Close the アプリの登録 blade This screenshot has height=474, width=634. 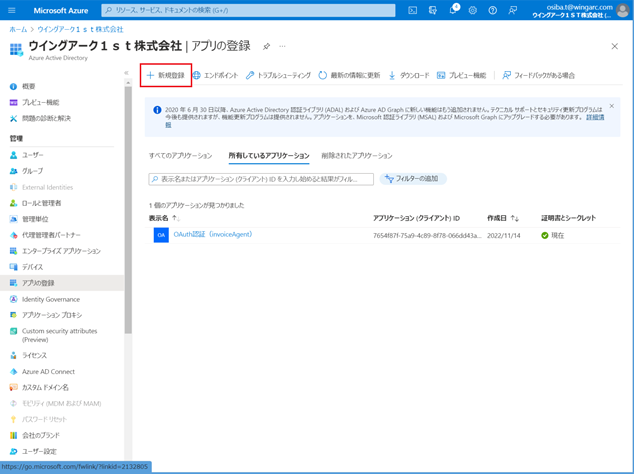(615, 47)
